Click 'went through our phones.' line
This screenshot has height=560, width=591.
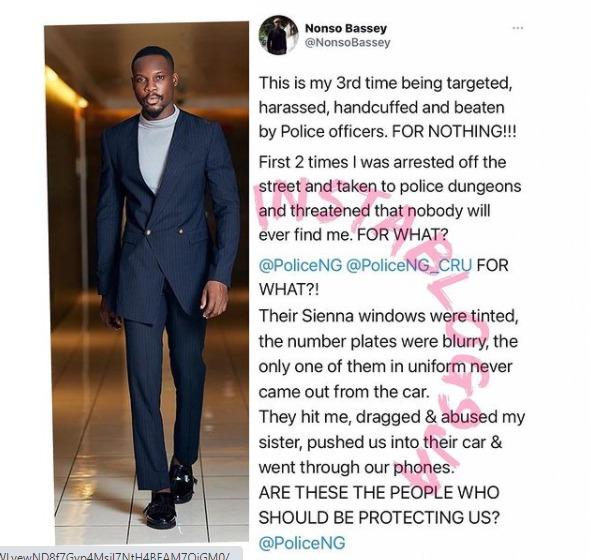pos(357,468)
